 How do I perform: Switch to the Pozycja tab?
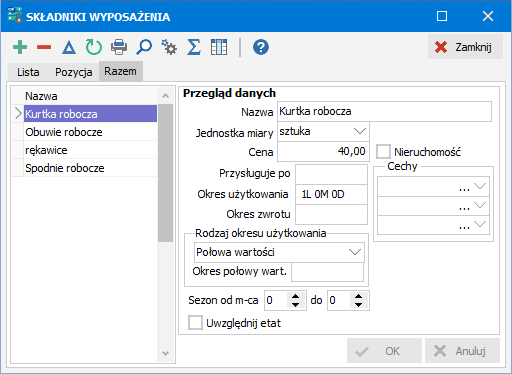pos(74,72)
